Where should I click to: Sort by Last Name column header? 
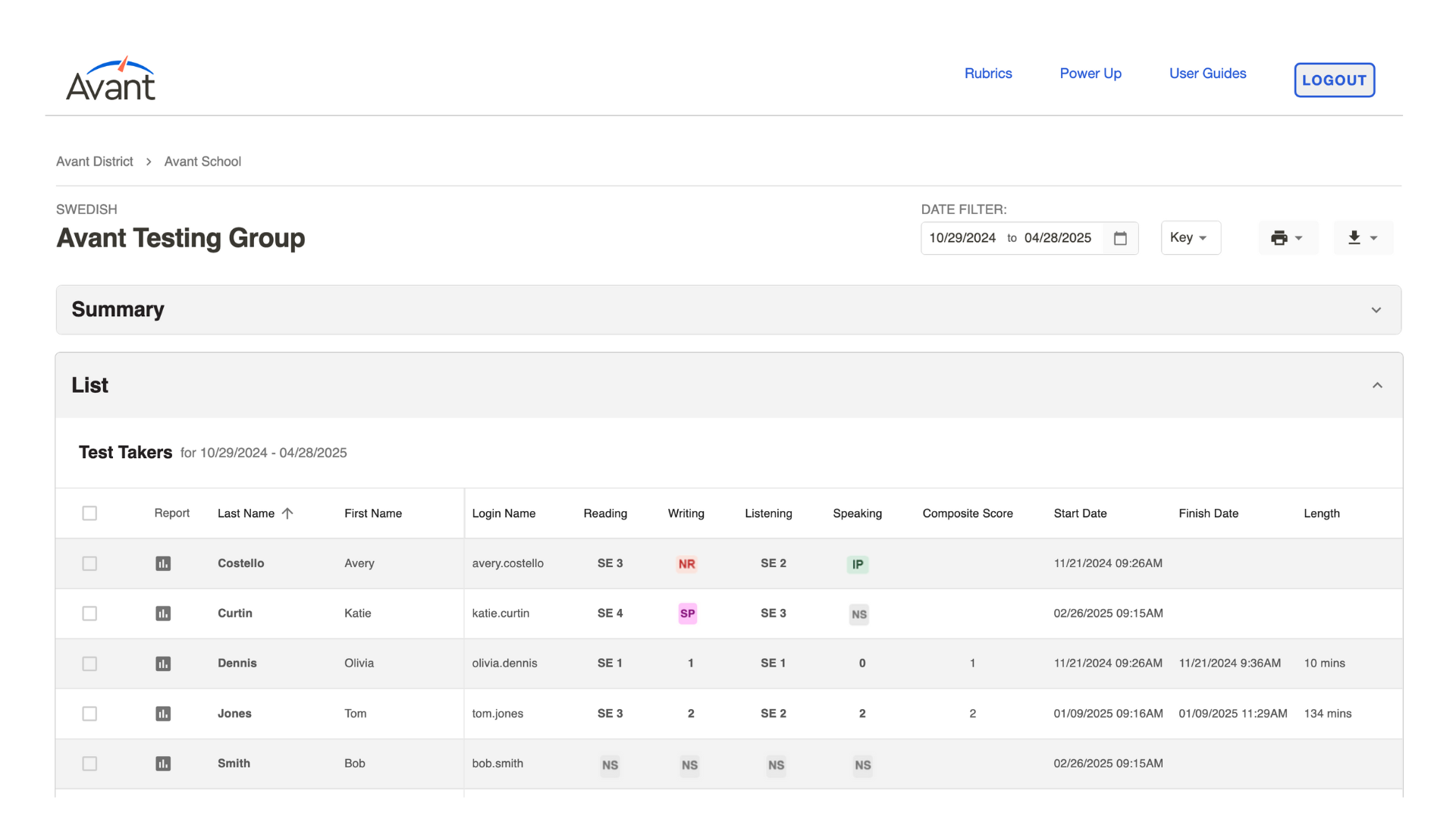[246, 513]
